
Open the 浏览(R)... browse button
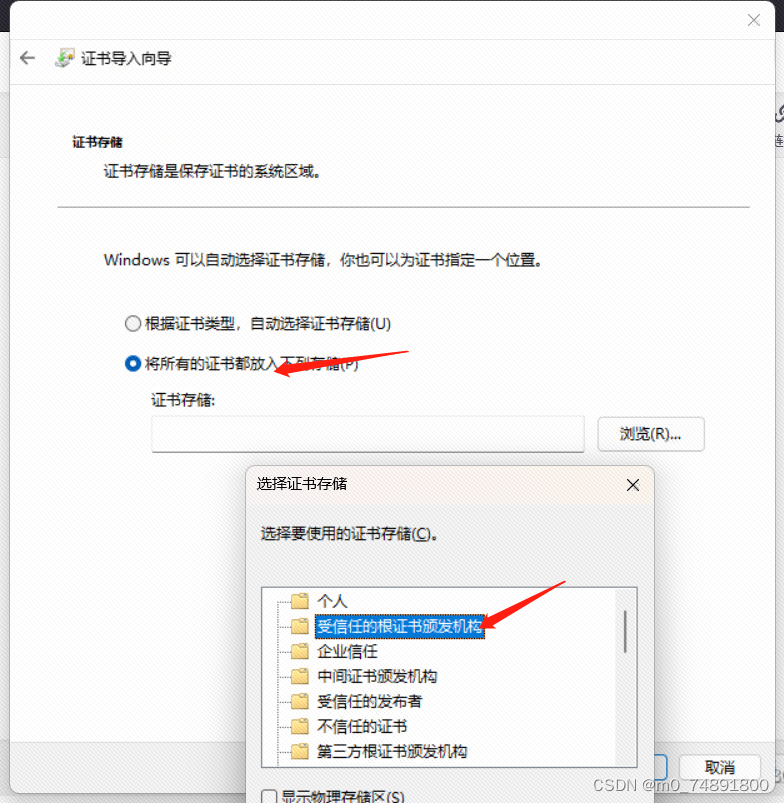point(651,434)
